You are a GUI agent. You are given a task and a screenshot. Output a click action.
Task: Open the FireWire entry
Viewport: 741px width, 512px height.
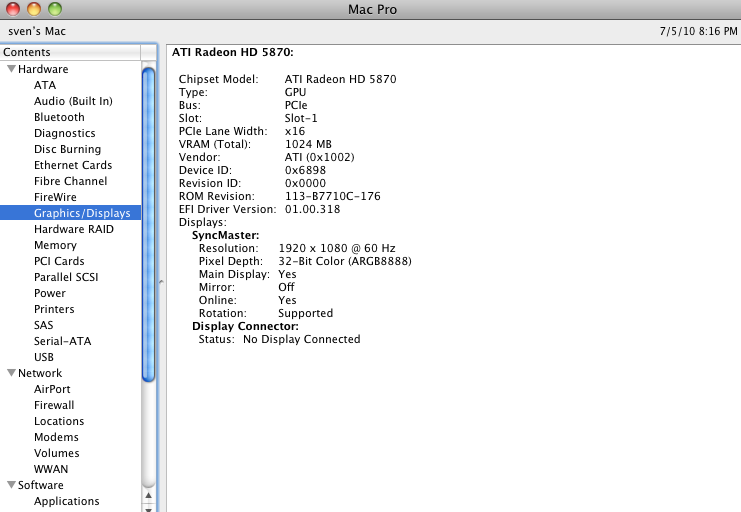click(55, 197)
